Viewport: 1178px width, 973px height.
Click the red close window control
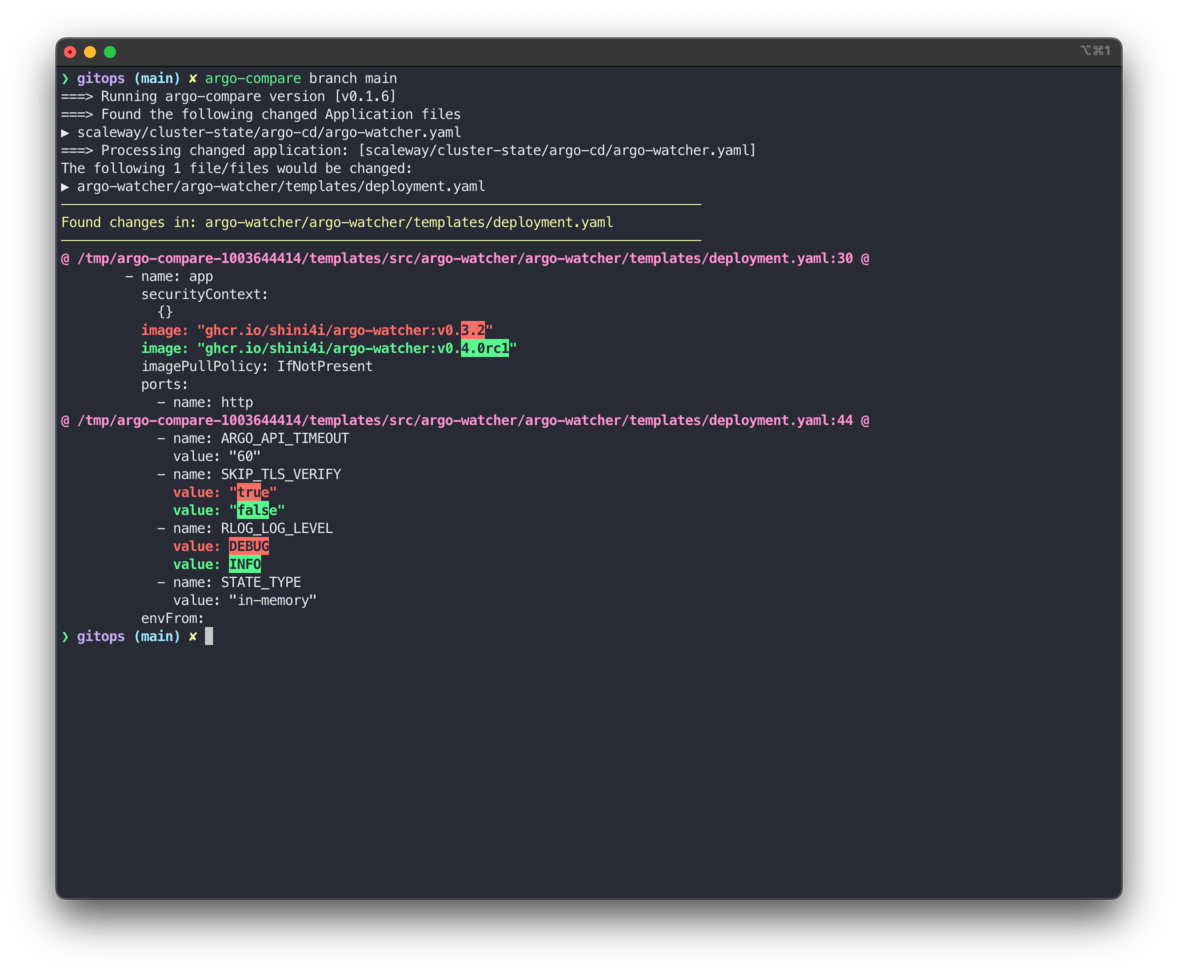tap(69, 51)
